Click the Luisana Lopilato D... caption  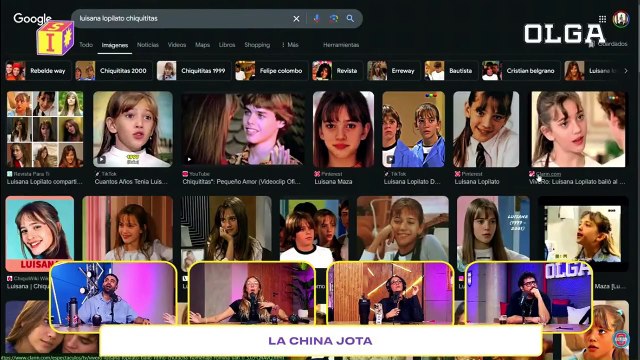(x=412, y=182)
